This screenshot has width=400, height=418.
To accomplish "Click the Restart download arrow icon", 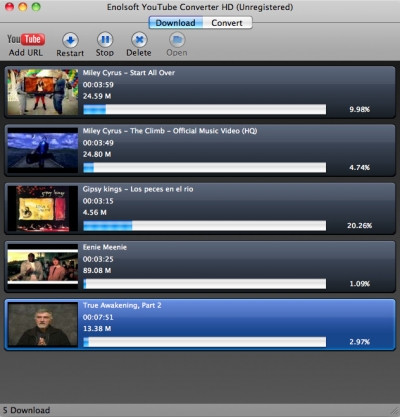I will 70,40.
